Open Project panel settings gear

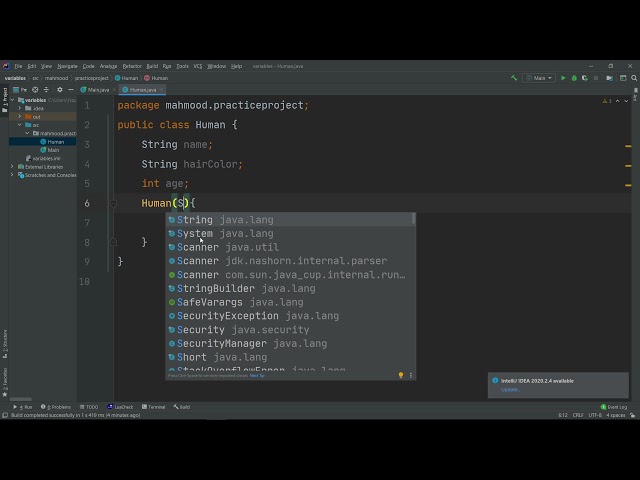60,90
